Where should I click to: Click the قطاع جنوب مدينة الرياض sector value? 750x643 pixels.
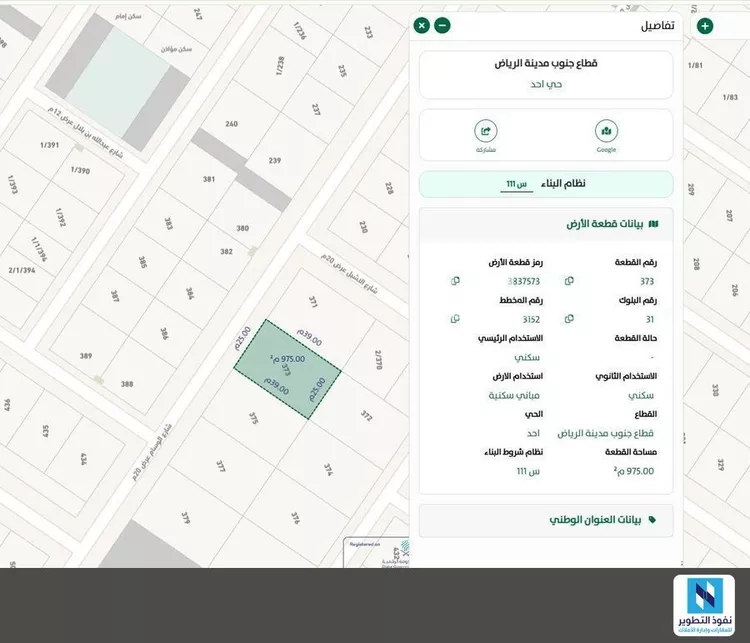point(605,433)
